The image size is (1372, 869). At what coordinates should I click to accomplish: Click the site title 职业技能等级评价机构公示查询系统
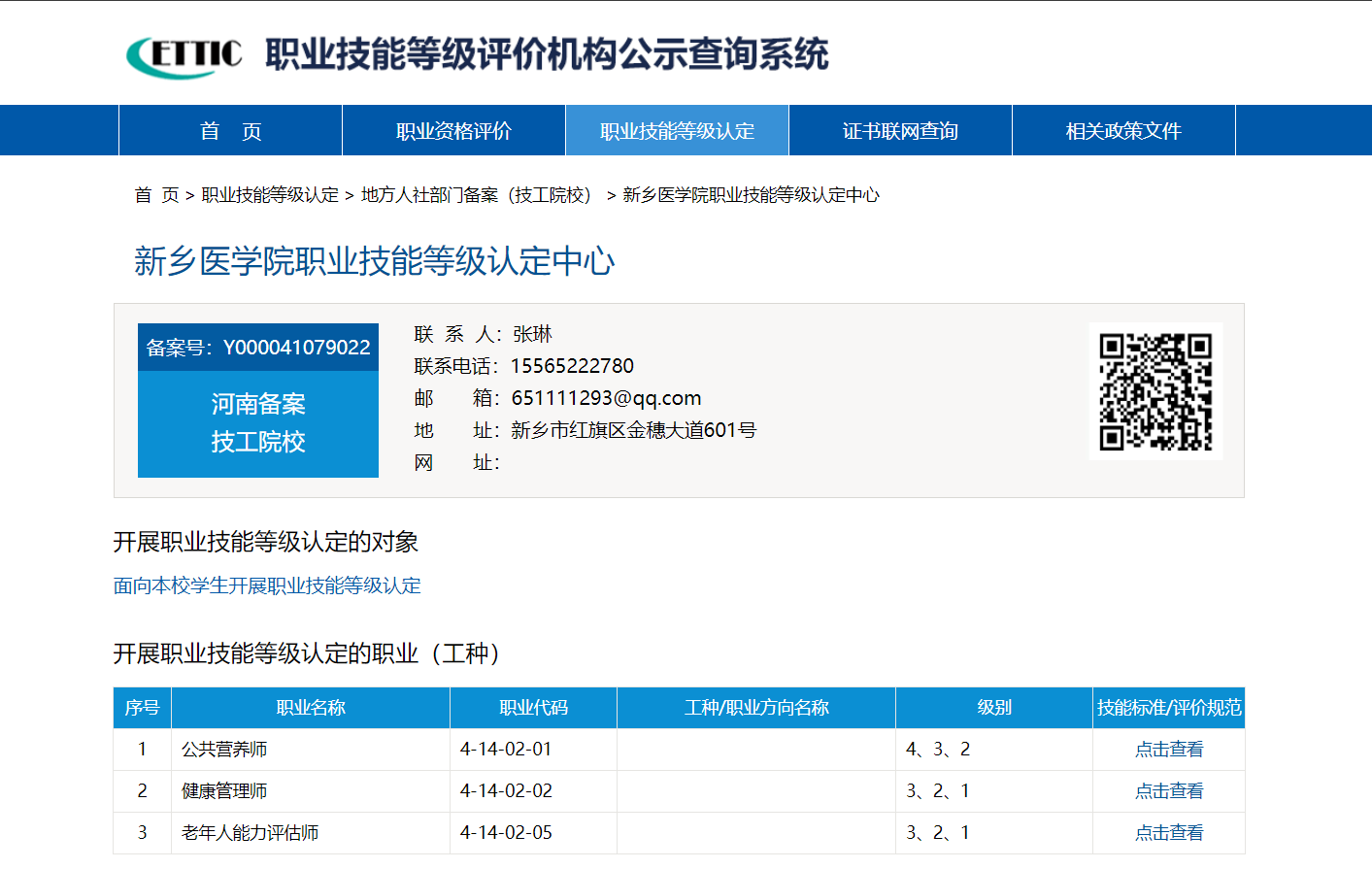(x=547, y=54)
